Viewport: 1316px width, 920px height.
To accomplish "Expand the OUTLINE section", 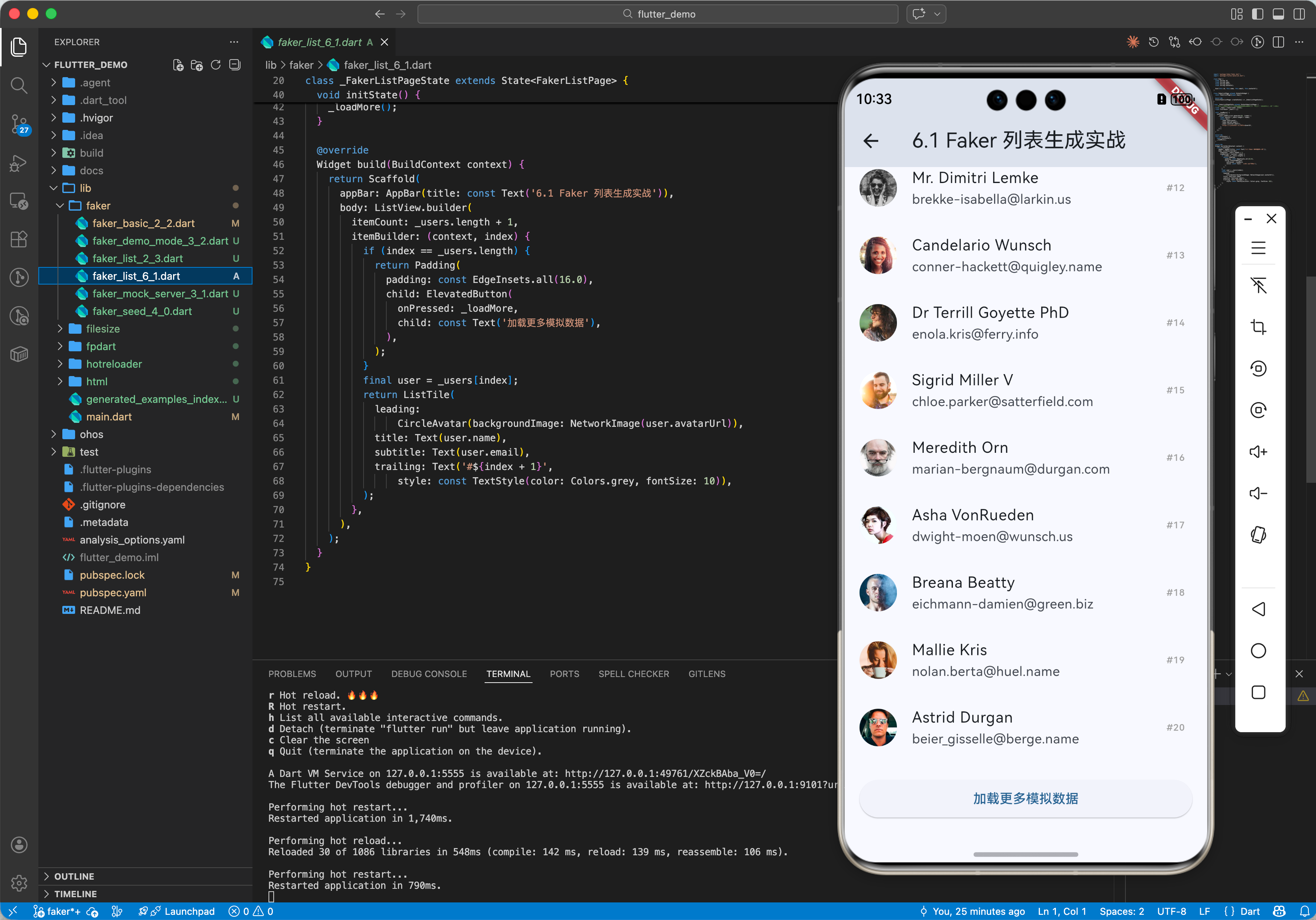I will (x=74, y=876).
